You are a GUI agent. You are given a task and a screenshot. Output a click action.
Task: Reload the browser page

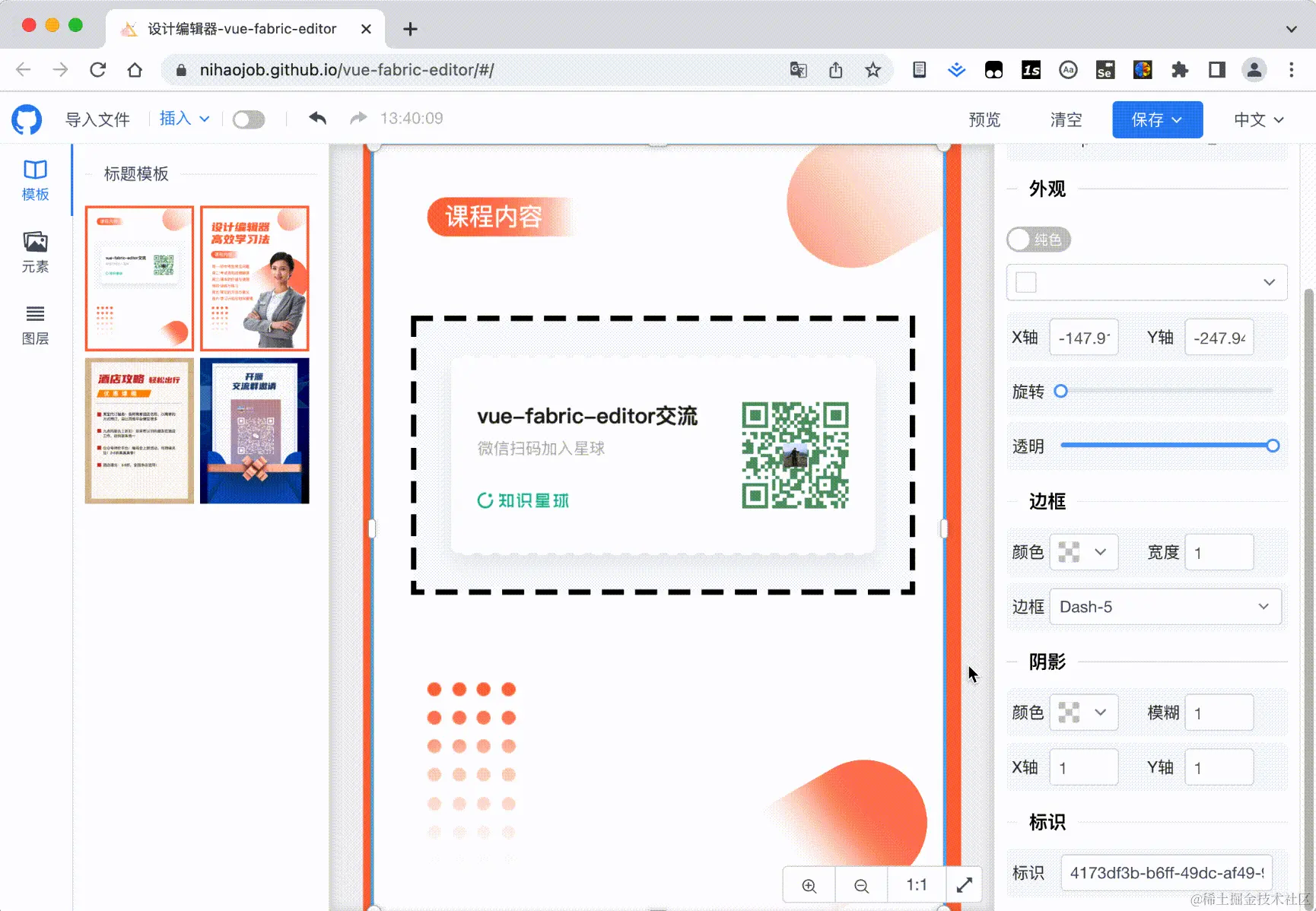[98, 70]
